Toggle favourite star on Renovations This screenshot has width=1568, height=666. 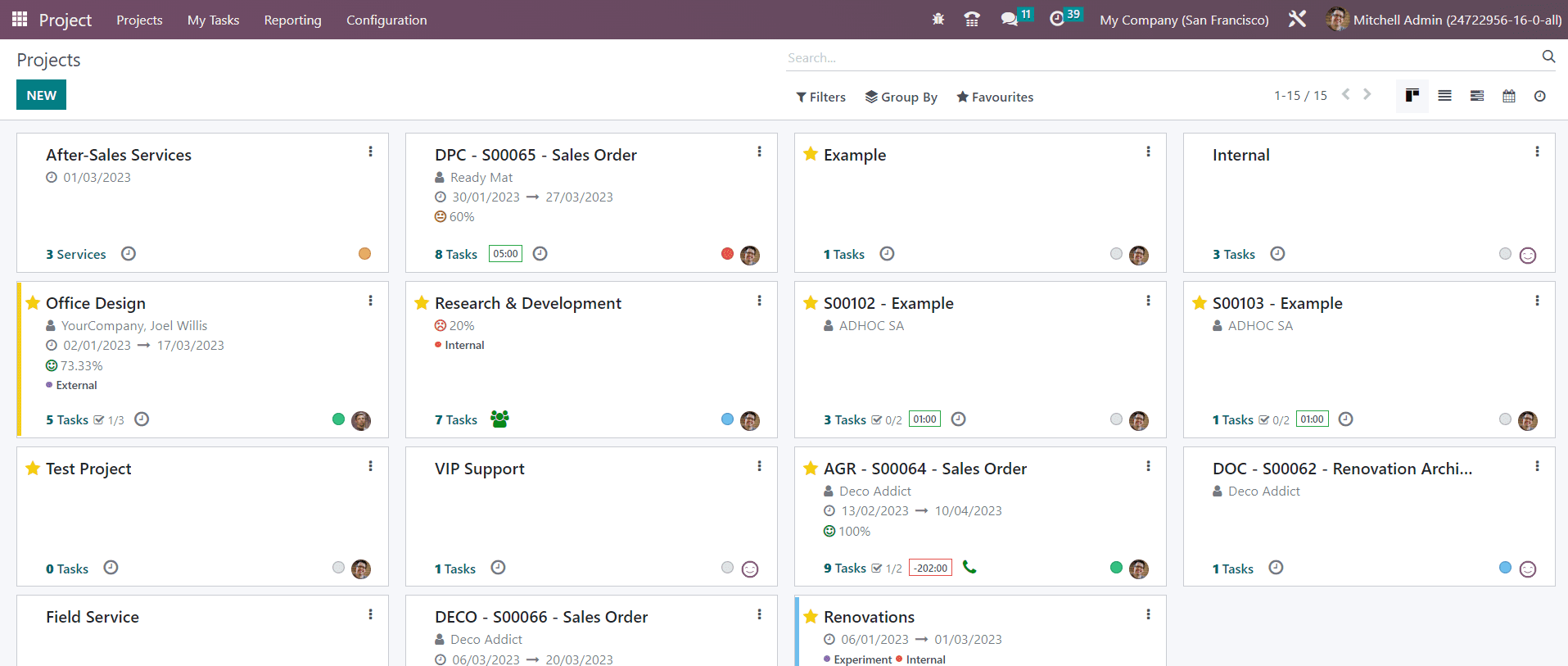tap(811, 616)
